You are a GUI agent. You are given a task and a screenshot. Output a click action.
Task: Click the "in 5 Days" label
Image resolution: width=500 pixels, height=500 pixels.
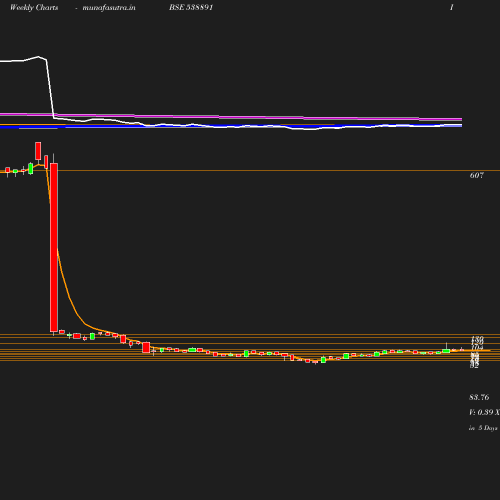[483, 428]
